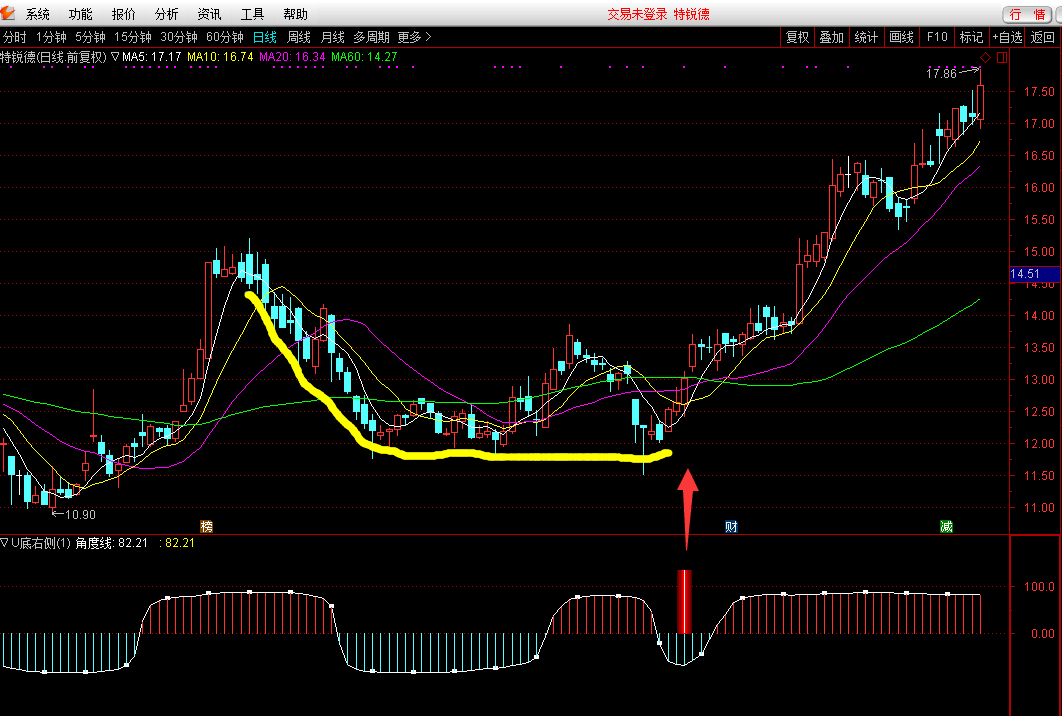Open the 多周期 multi-period view

click(371, 37)
